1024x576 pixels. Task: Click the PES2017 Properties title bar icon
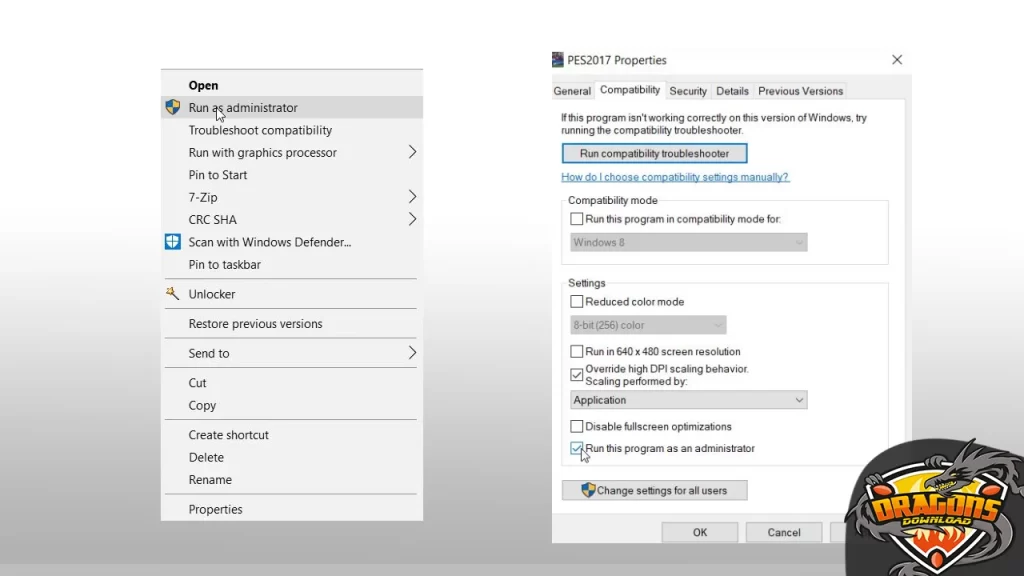(558, 60)
